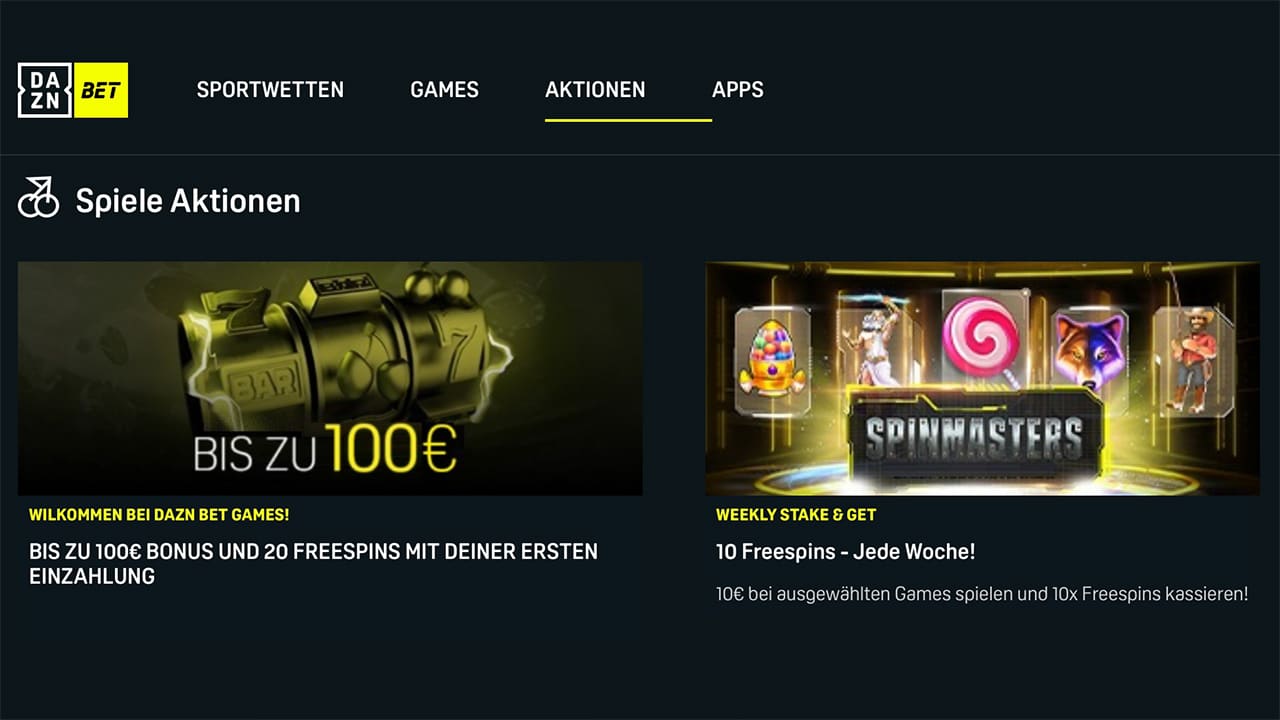Click the Spinmasters logo plate
The width and height of the screenshot is (1280, 720).
click(x=974, y=438)
